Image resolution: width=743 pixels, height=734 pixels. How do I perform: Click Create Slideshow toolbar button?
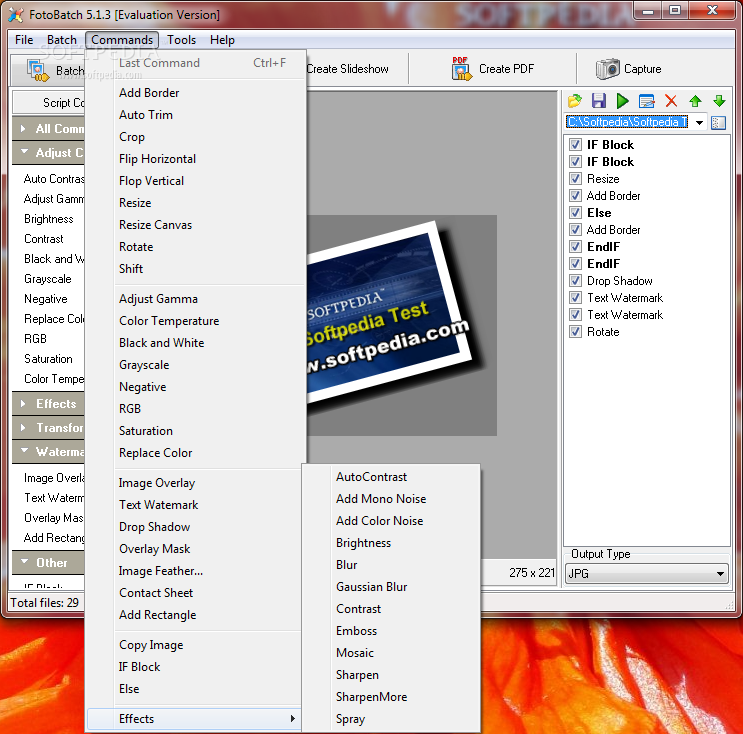pos(347,69)
